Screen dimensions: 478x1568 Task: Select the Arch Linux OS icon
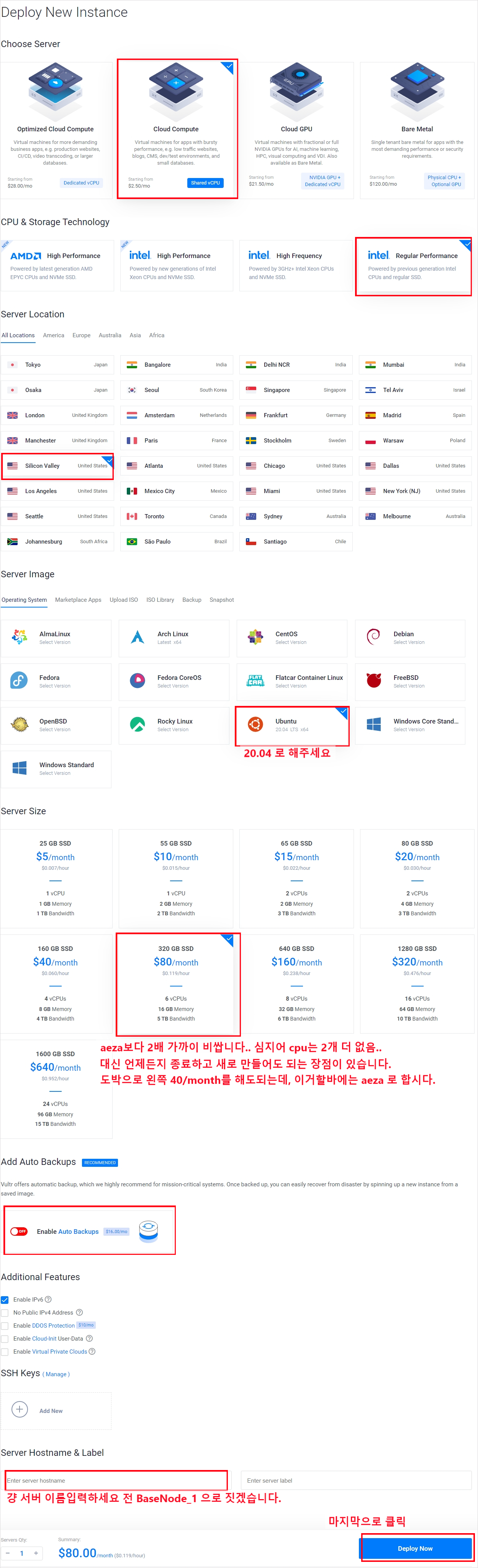[x=138, y=637]
